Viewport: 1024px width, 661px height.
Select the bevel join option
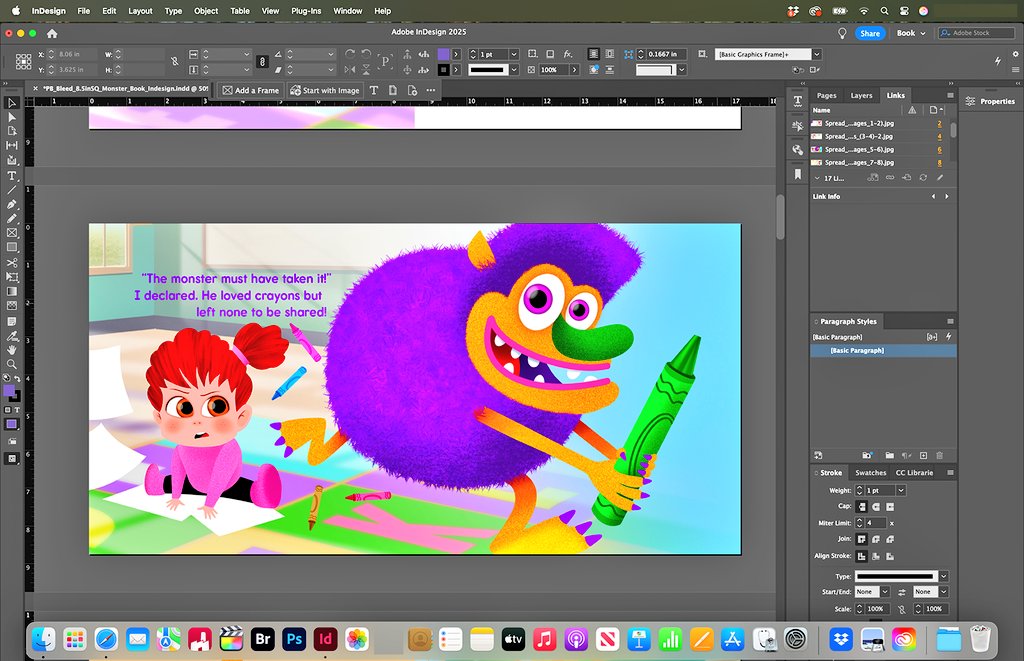coord(890,540)
